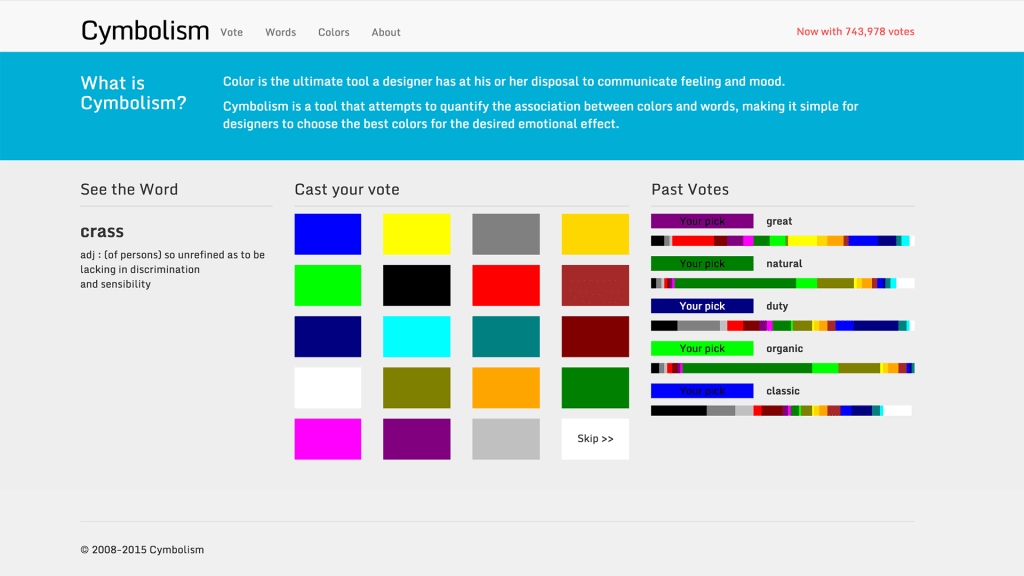Vote for the magenta swatch
Image resolution: width=1024 pixels, height=576 pixels.
[326, 438]
